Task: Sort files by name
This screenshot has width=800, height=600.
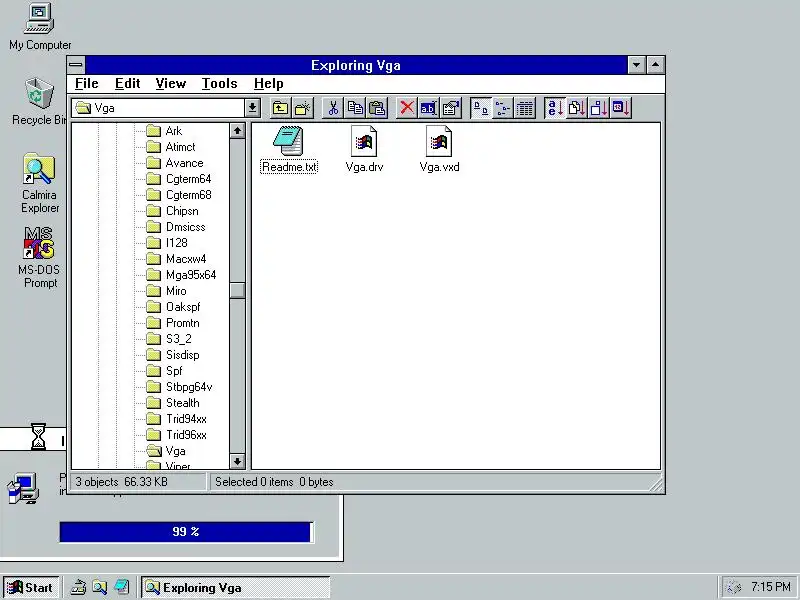Action: coord(555,108)
